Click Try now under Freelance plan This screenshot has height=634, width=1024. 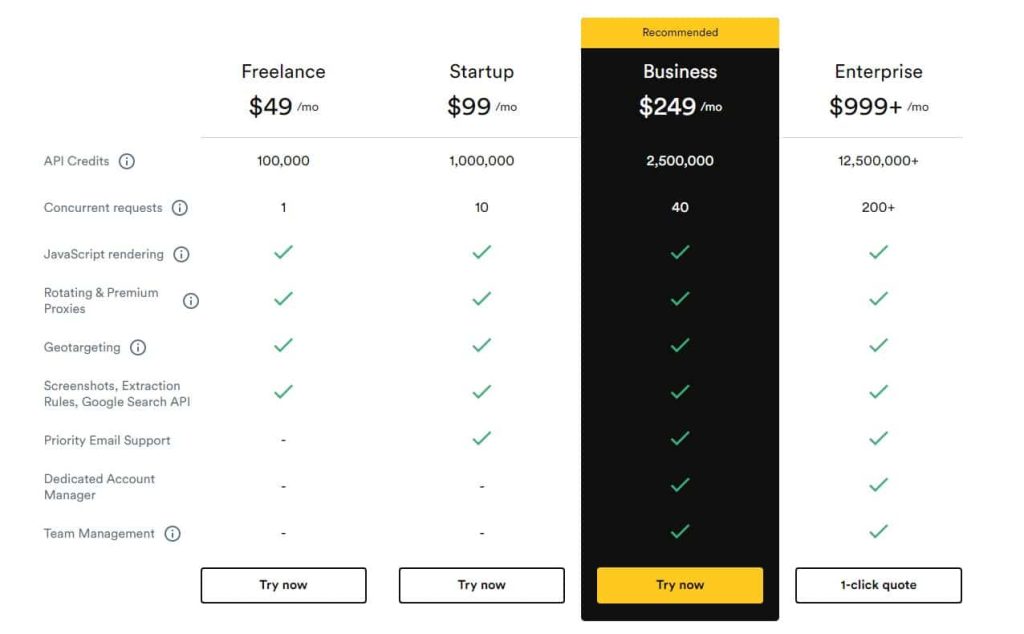(x=283, y=585)
